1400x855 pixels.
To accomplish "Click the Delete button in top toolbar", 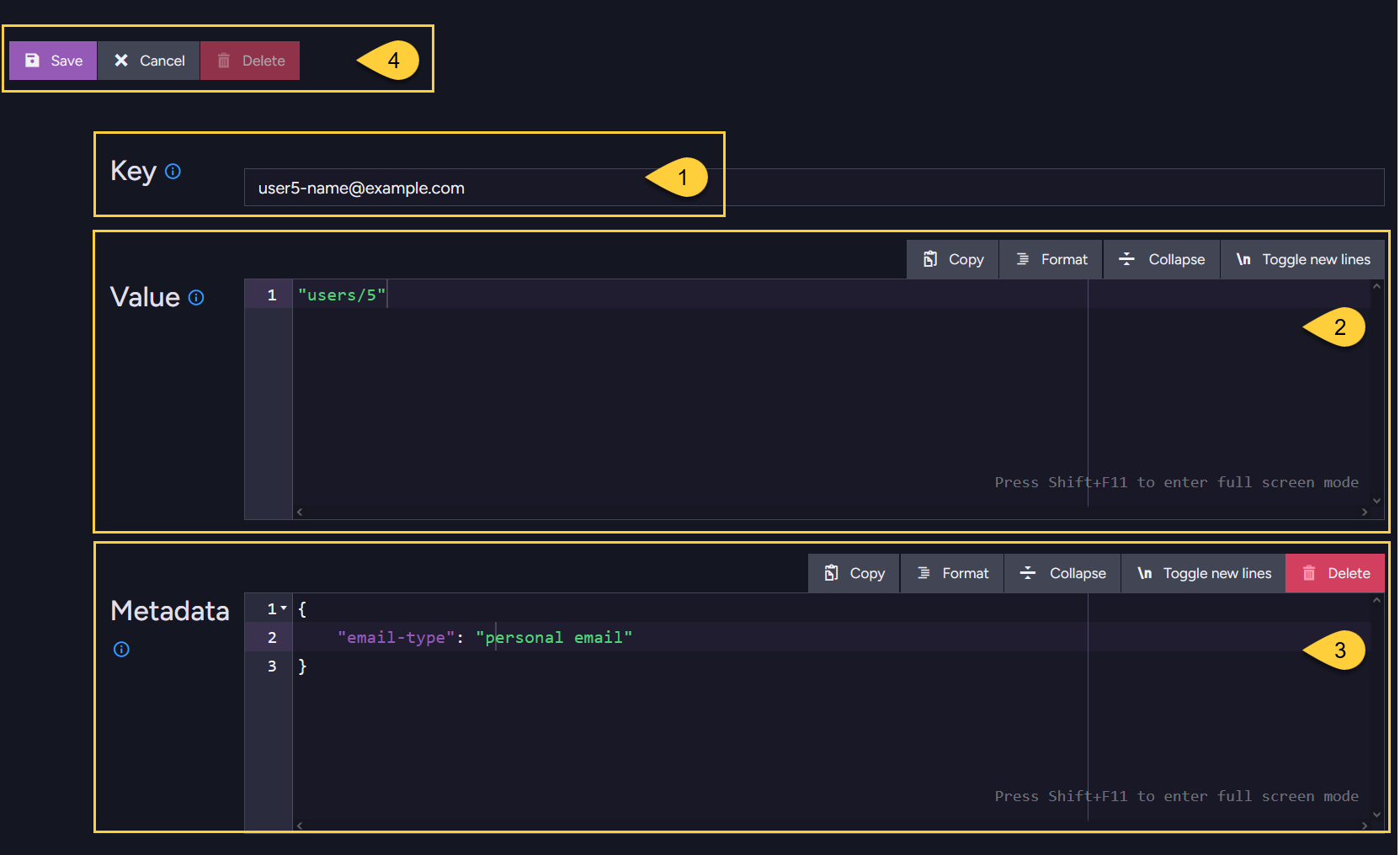I will 250,61.
